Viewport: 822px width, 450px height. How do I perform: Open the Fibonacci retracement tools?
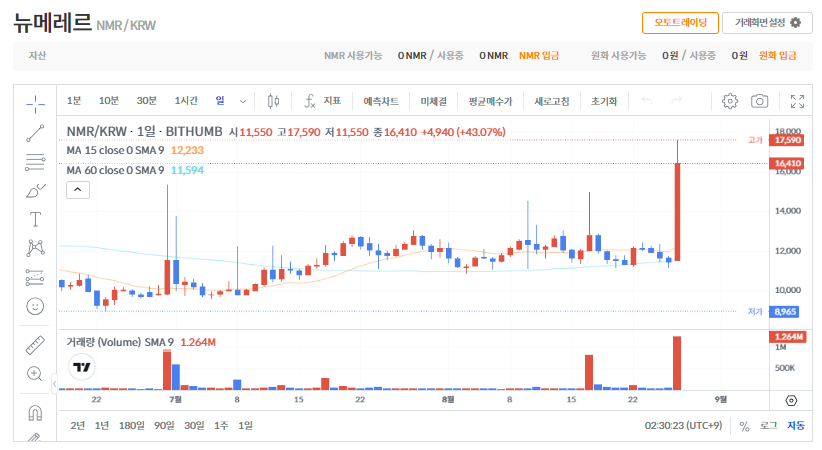coord(35,162)
